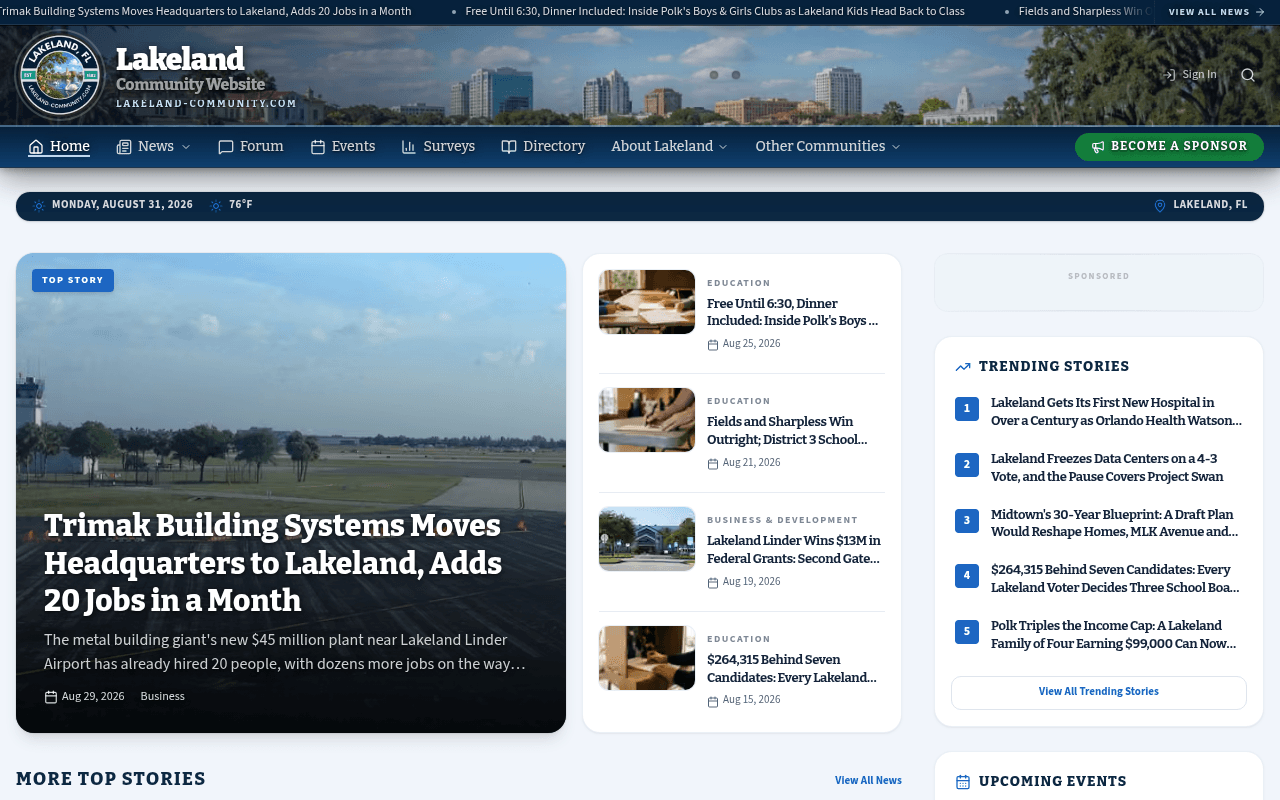Click View All News in the top ticker

[1217, 12]
